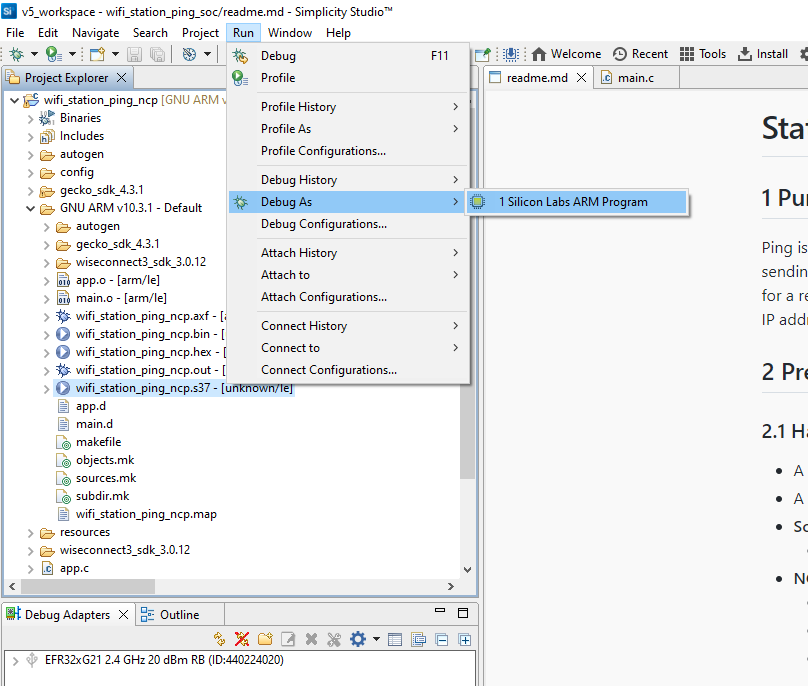
Task: Maximize the Debug Adapters panel
Action: point(463,613)
